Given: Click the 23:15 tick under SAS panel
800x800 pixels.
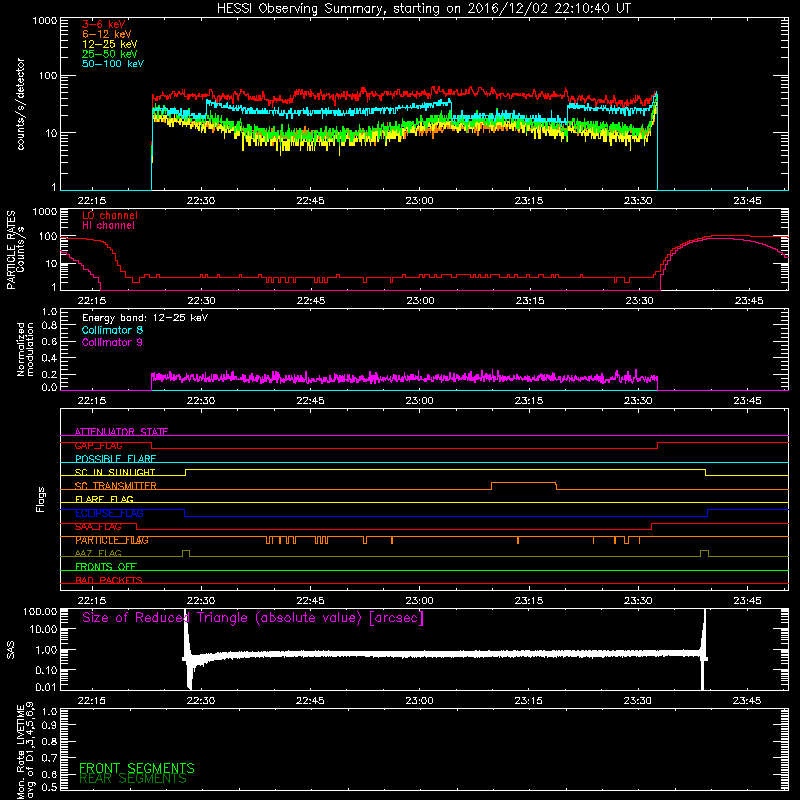Looking at the screenshot, I should [x=529, y=701].
